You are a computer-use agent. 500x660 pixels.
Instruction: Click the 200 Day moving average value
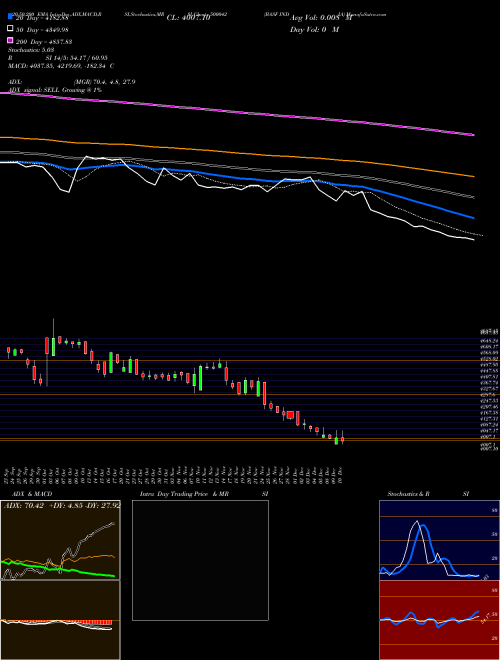pos(44,42)
